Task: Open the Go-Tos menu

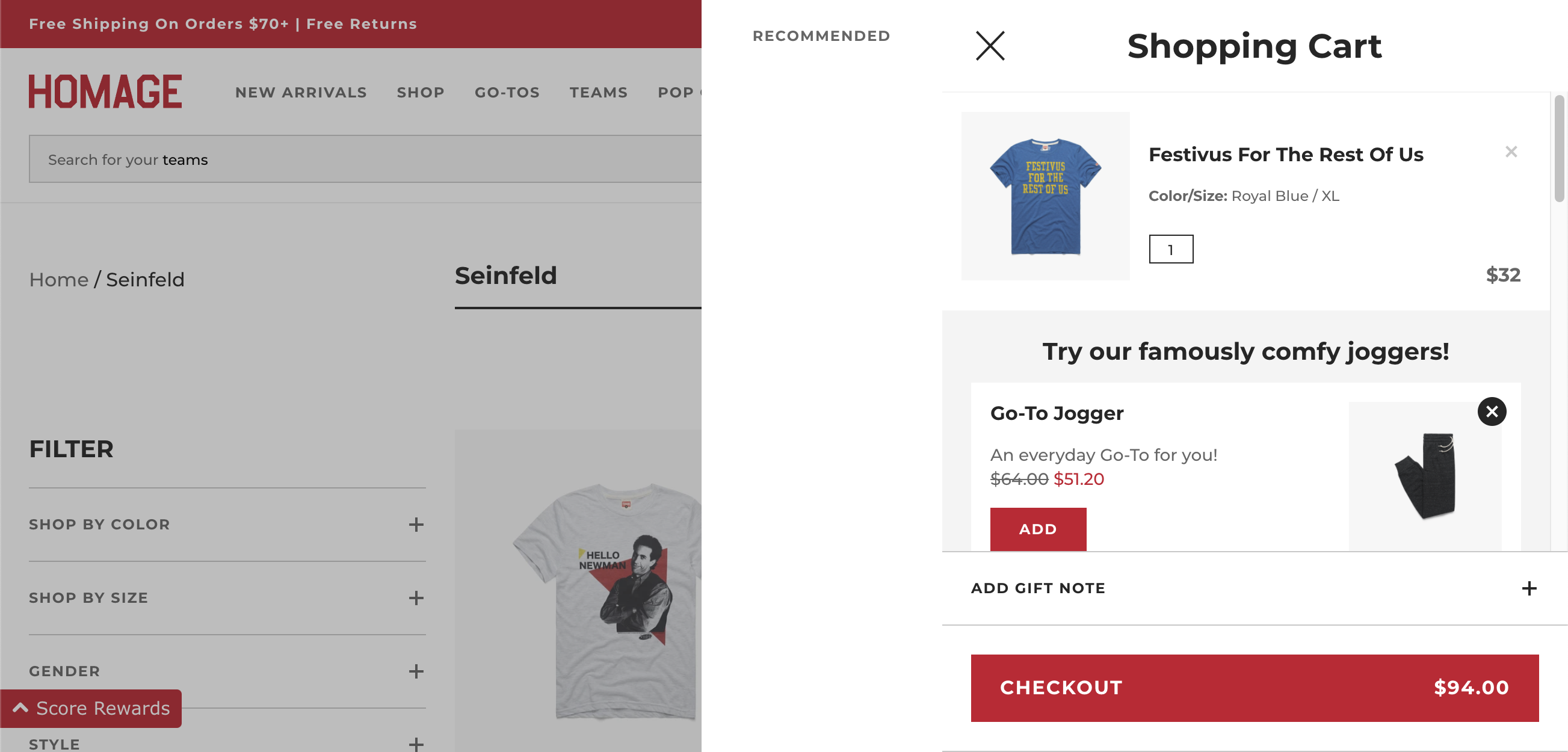Action: tap(507, 93)
